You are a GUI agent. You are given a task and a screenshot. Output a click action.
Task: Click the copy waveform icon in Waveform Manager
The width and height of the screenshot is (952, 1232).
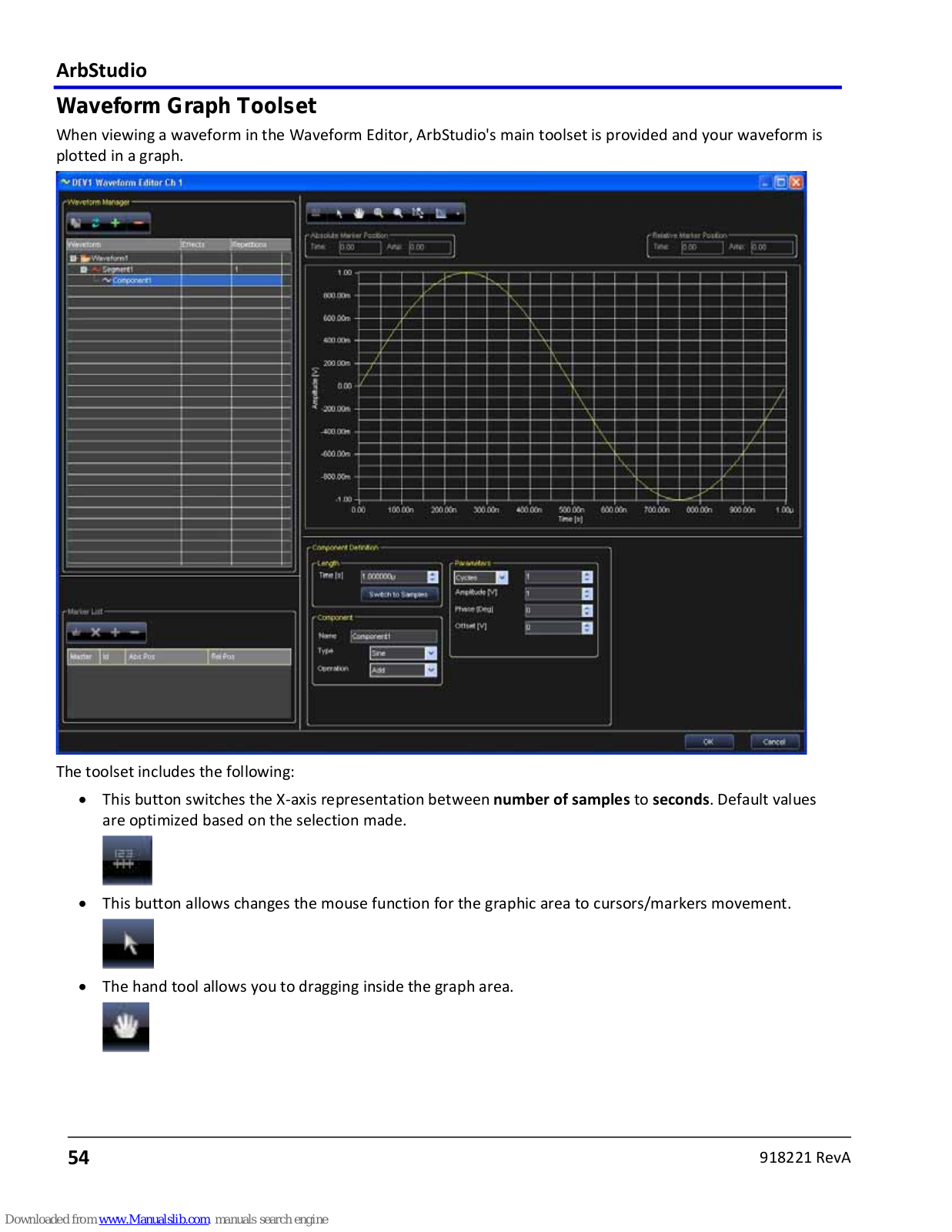pos(76,223)
